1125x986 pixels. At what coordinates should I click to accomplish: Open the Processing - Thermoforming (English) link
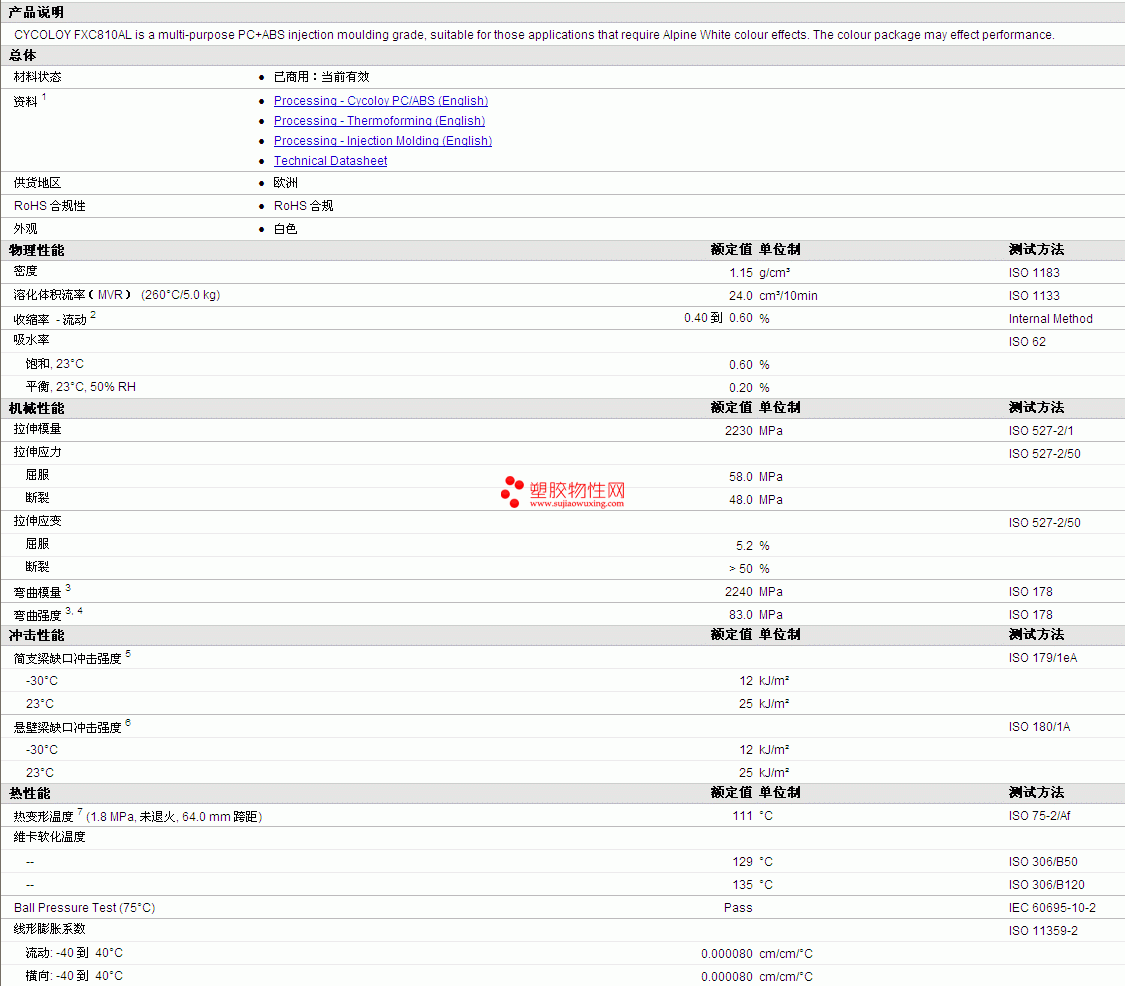[379, 121]
